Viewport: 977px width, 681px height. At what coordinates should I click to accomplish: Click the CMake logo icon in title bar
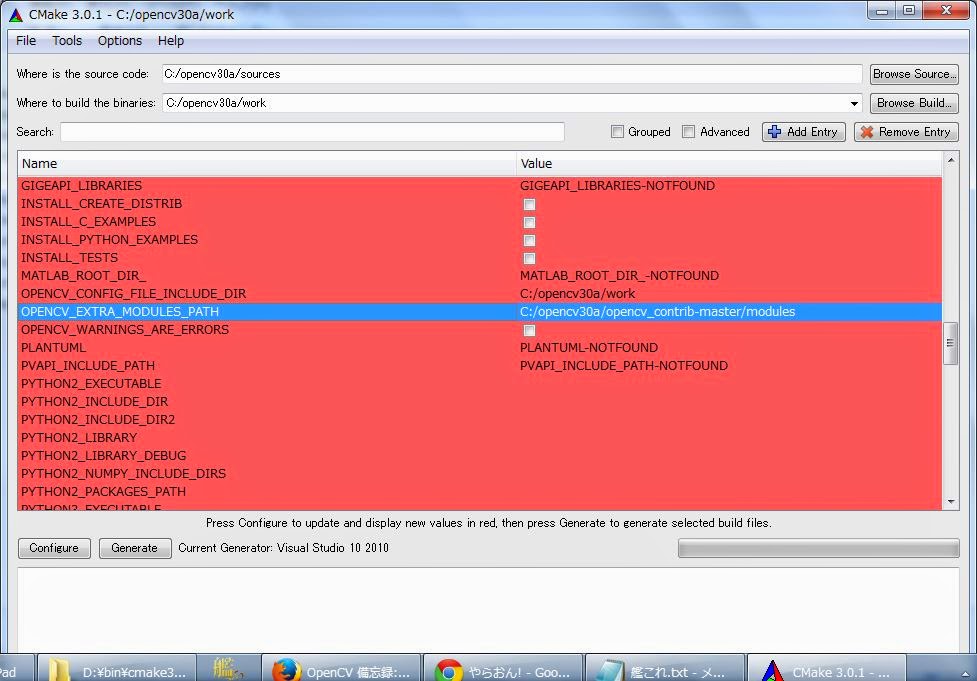coord(16,14)
